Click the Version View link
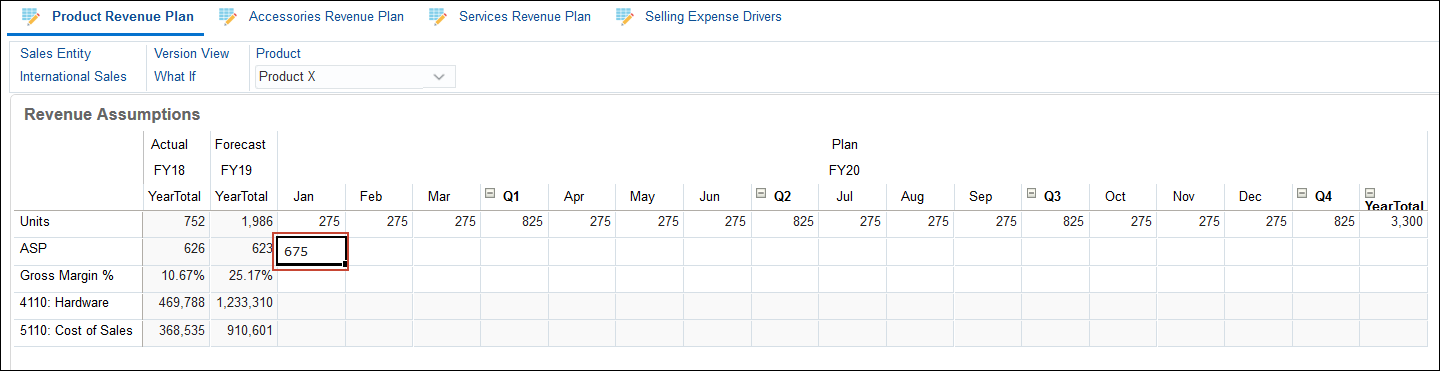1440x371 pixels. tap(191, 54)
